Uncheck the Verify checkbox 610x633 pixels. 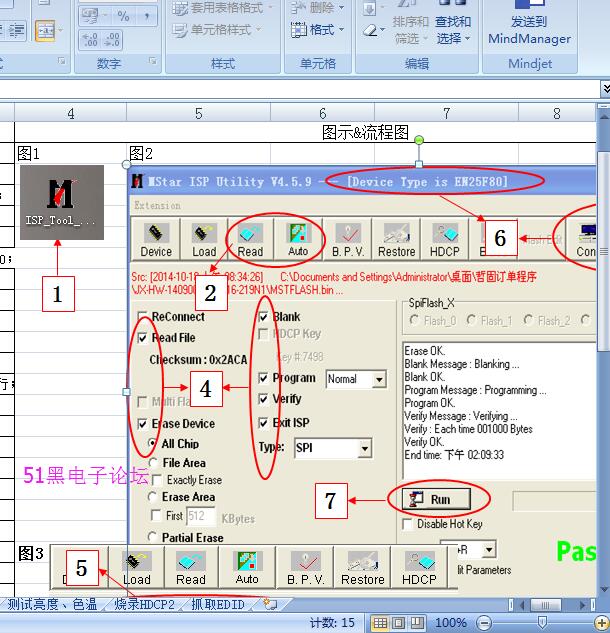pyautogui.click(x=263, y=399)
